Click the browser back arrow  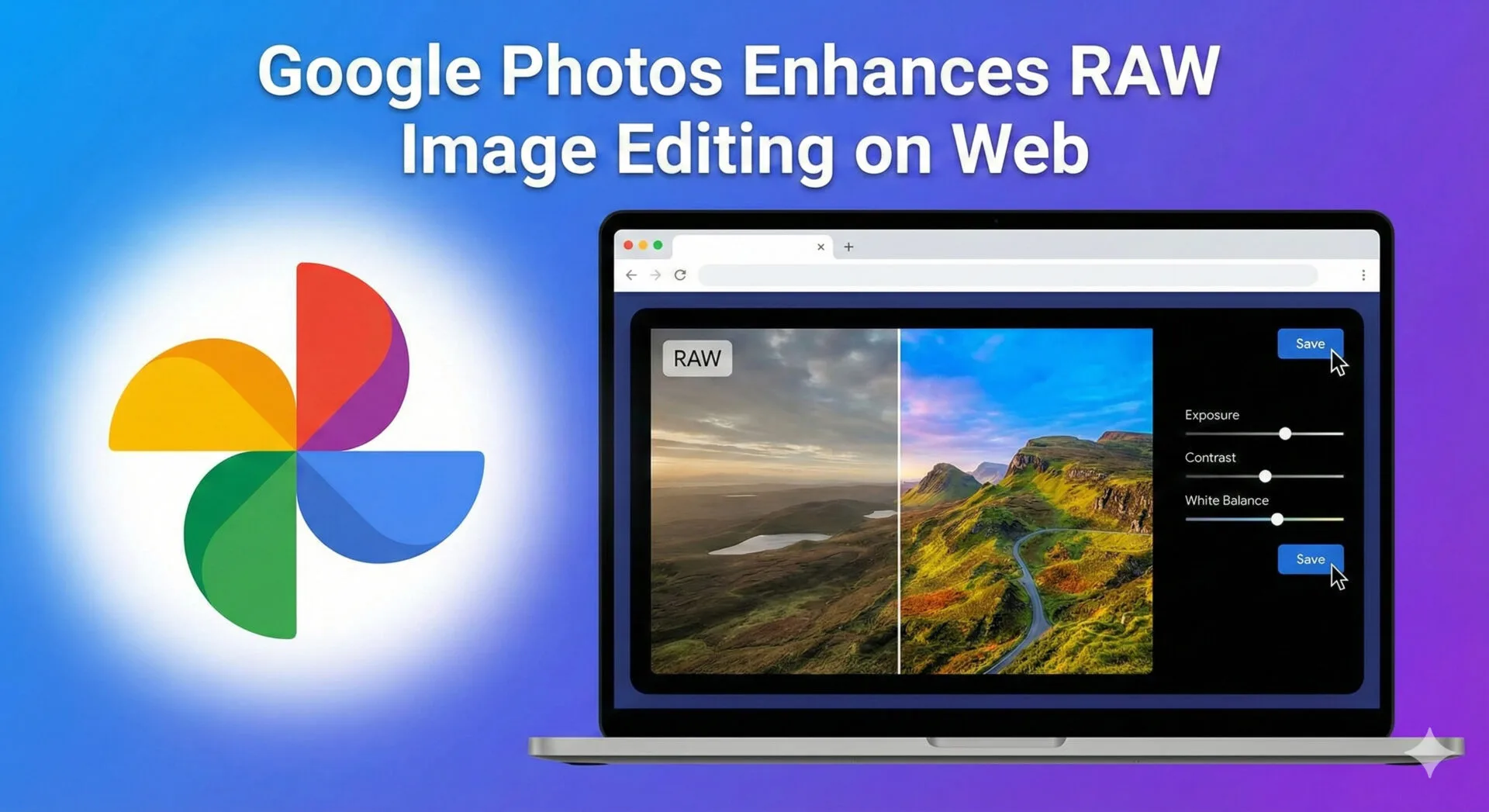(x=631, y=275)
